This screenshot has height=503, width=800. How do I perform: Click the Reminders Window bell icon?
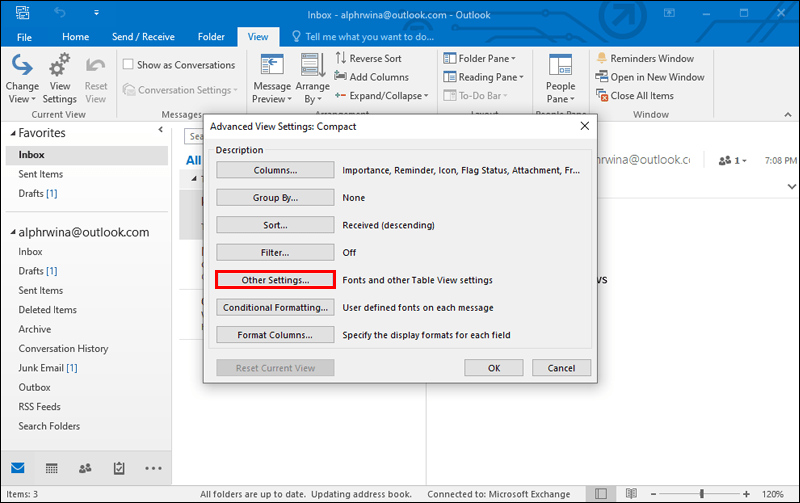602,58
